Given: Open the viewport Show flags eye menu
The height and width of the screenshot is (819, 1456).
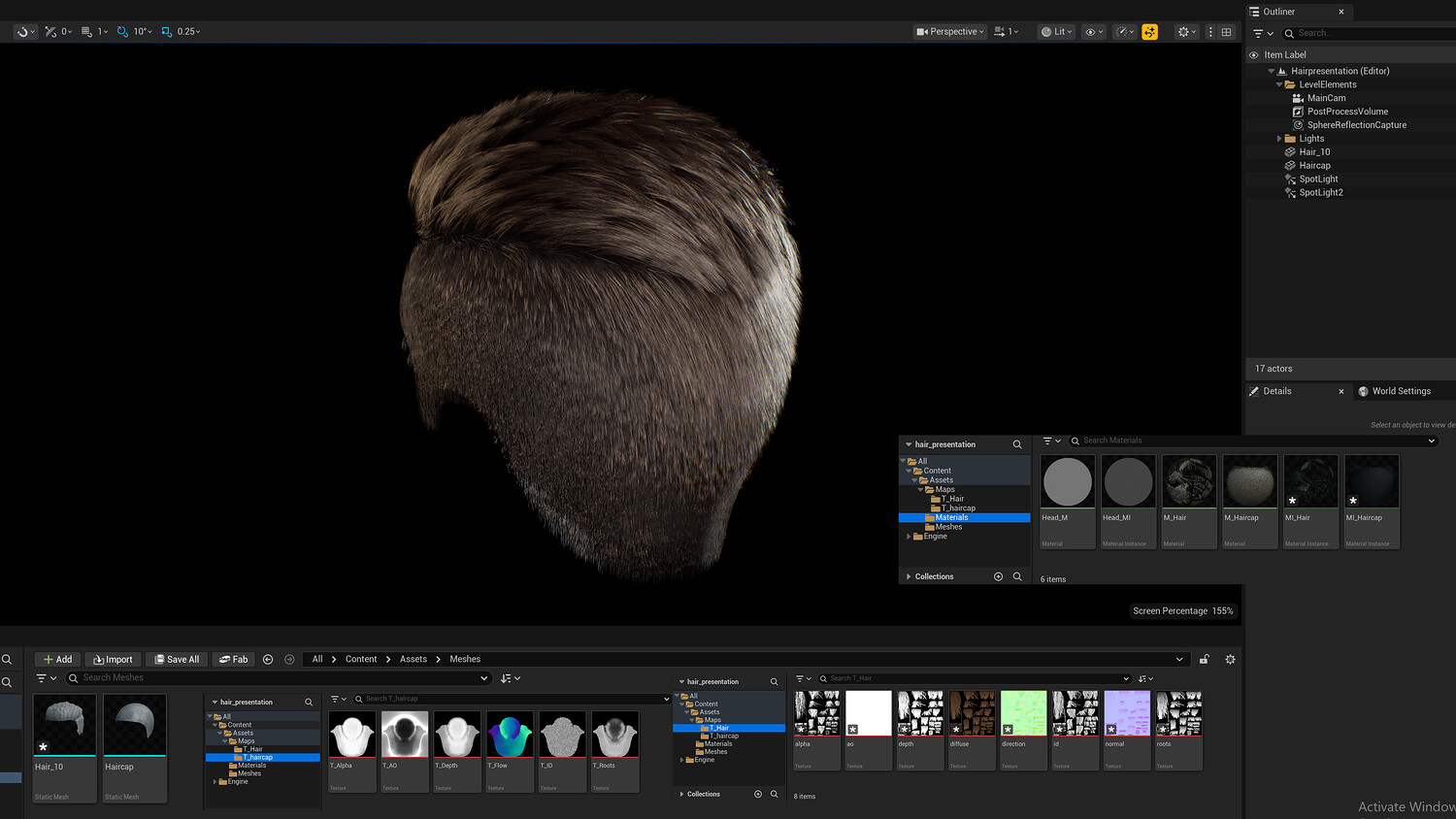Looking at the screenshot, I should [x=1093, y=32].
